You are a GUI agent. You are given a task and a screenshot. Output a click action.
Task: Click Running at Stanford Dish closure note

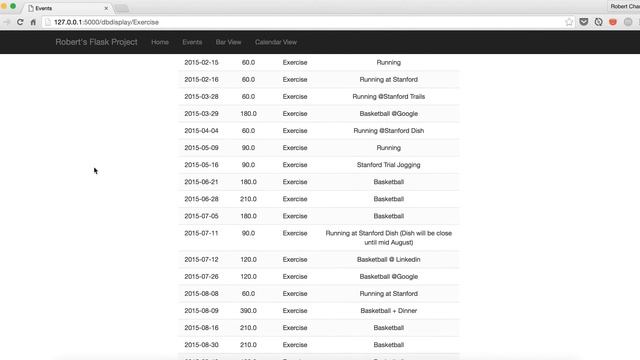click(389, 238)
